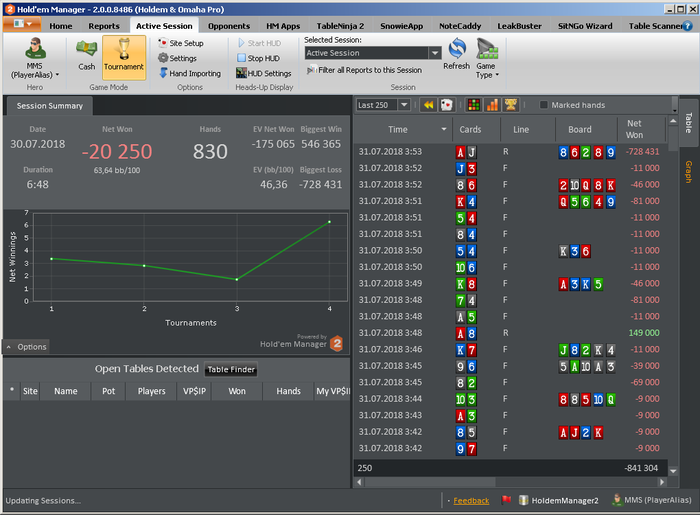
Task: Open the LeakBuster tab
Action: [519, 26]
